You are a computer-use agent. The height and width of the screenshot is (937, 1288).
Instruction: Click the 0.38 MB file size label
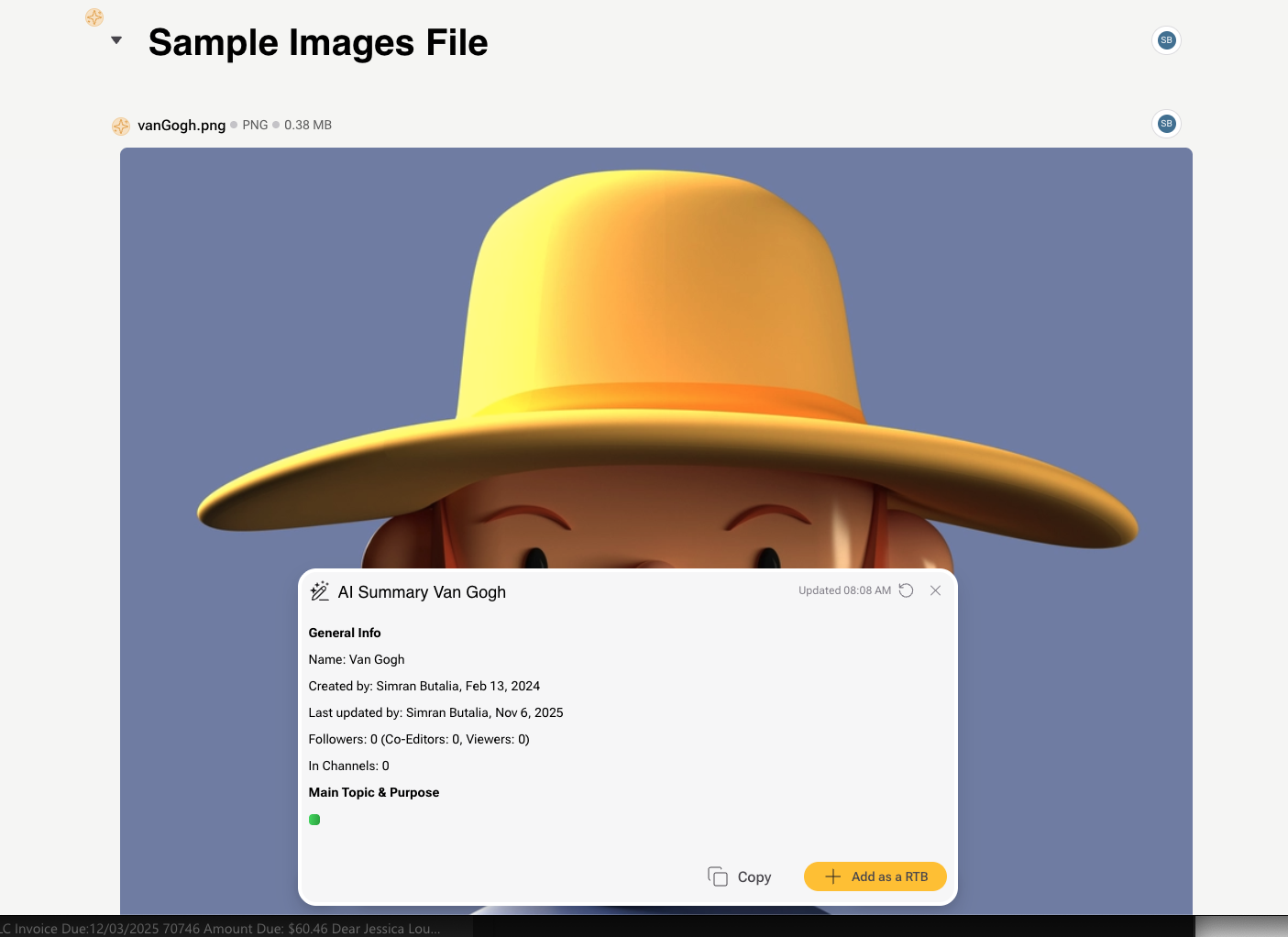pos(308,125)
